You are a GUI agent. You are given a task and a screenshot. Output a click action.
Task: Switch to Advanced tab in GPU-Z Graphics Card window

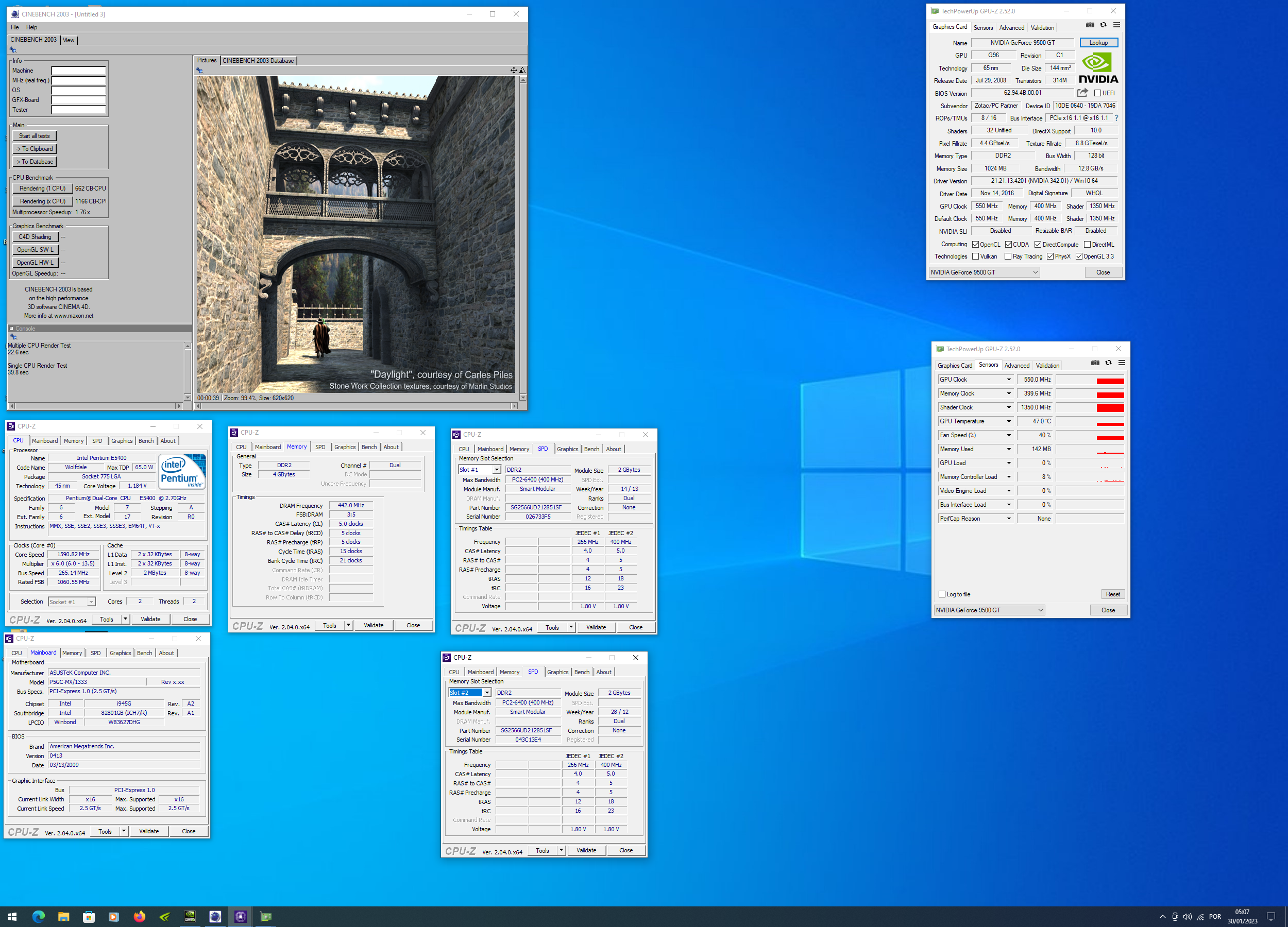(1011, 27)
